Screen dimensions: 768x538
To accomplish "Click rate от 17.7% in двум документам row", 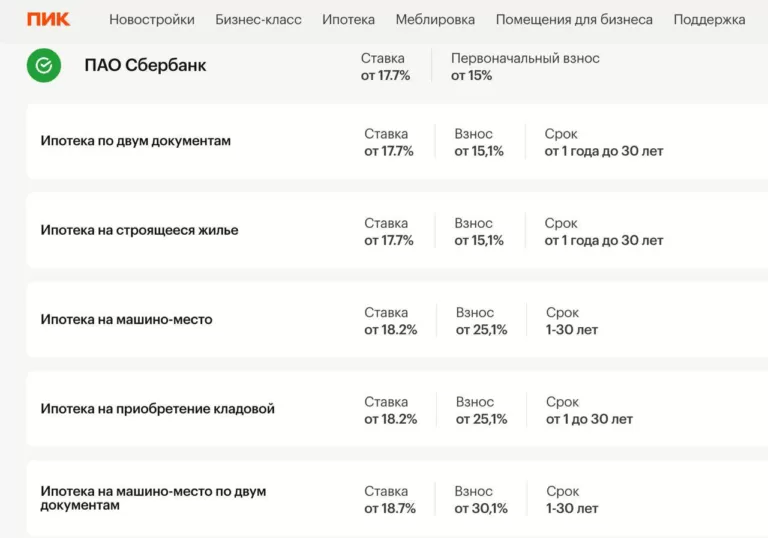I will [388, 151].
